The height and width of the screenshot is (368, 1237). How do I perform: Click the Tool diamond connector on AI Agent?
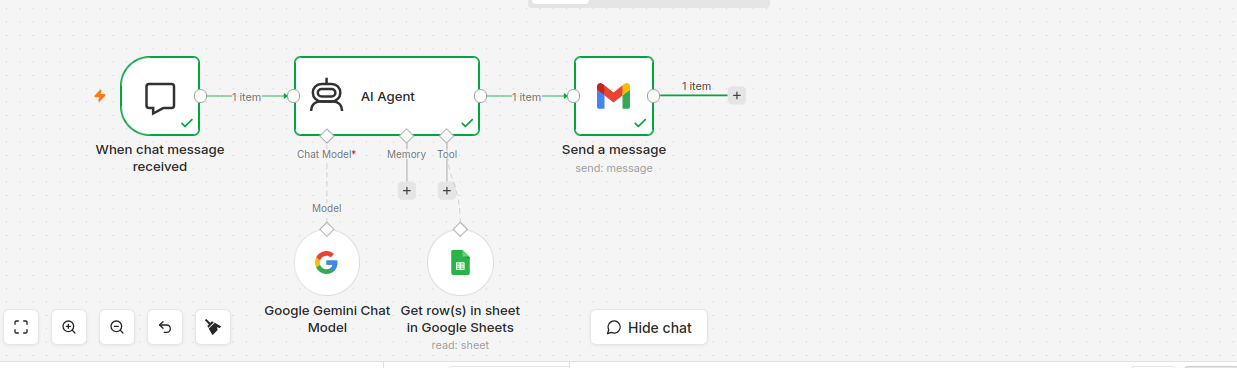coord(447,135)
